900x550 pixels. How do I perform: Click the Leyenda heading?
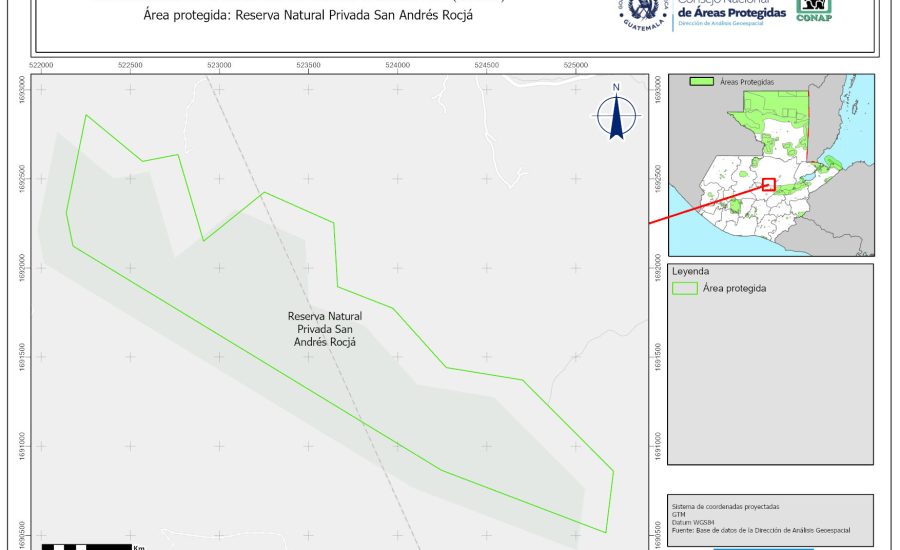(690, 271)
